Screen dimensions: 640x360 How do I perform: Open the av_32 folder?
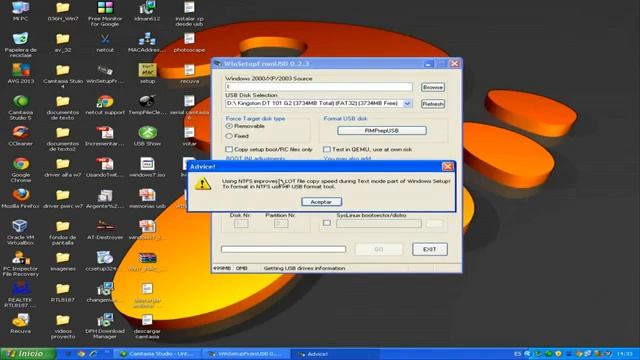tap(62, 42)
